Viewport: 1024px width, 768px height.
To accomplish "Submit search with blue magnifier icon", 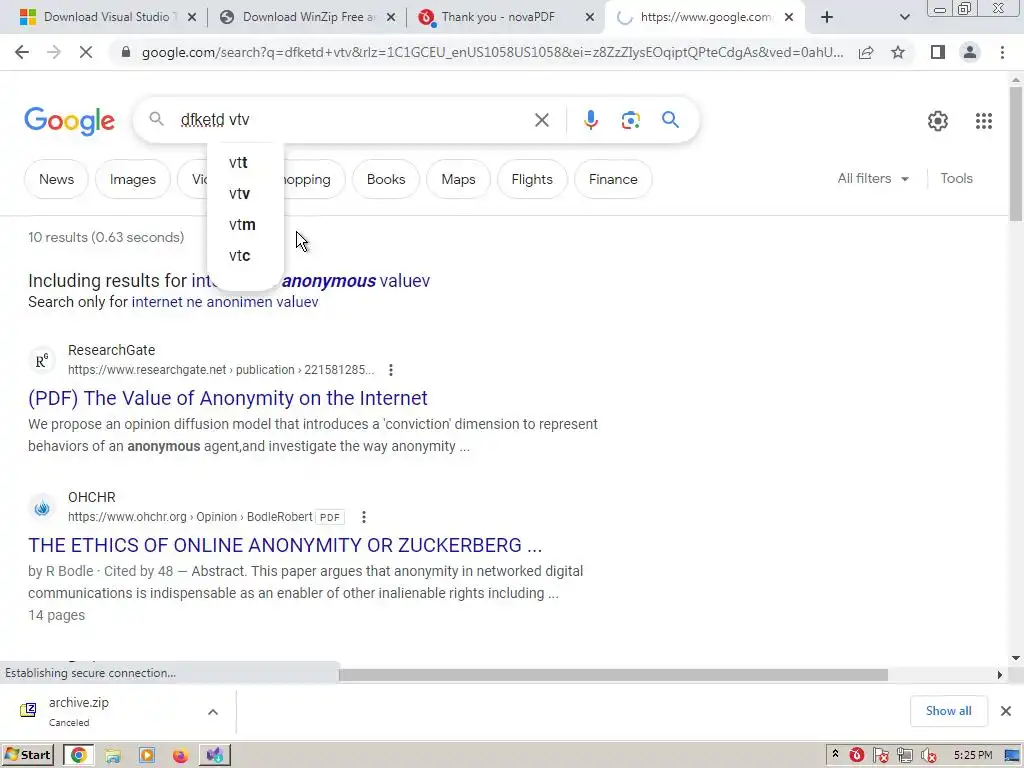I will [670, 120].
